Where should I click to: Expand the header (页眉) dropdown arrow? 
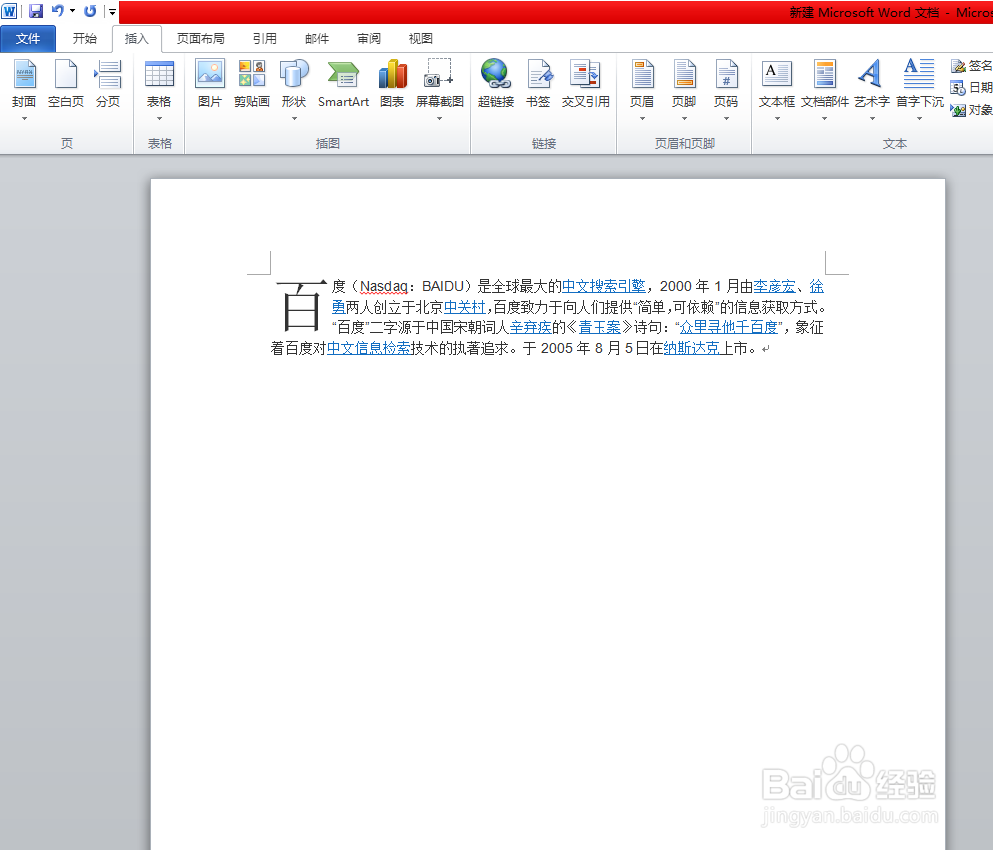pos(642,118)
